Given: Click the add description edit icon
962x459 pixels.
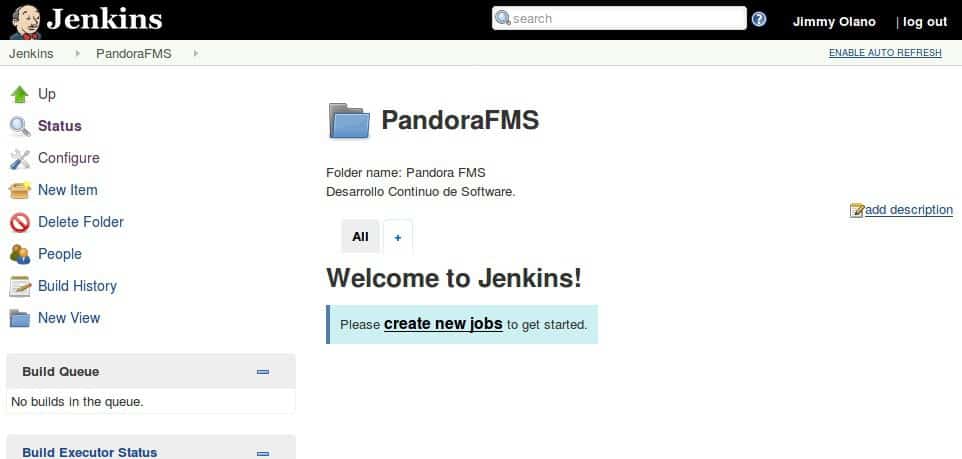Looking at the screenshot, I should pos(856,210).
